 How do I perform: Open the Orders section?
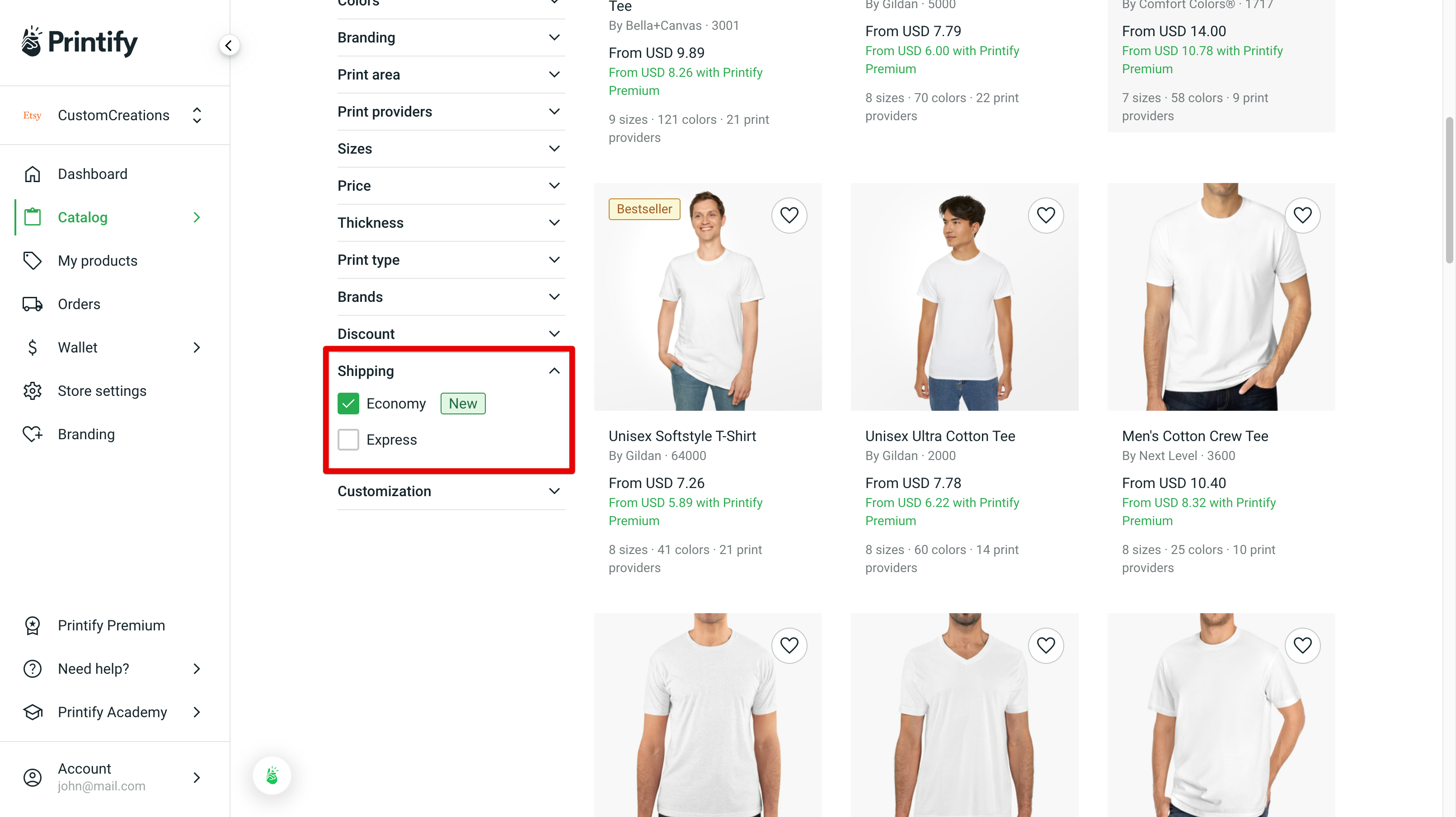pyautogui.click(x=79, y=303)
